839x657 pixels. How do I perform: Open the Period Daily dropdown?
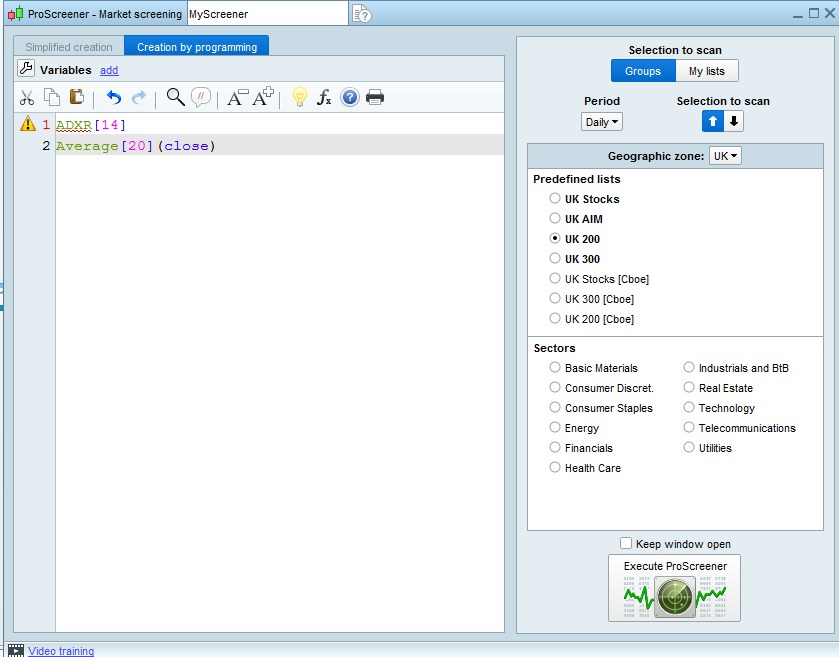coord(601,121)
